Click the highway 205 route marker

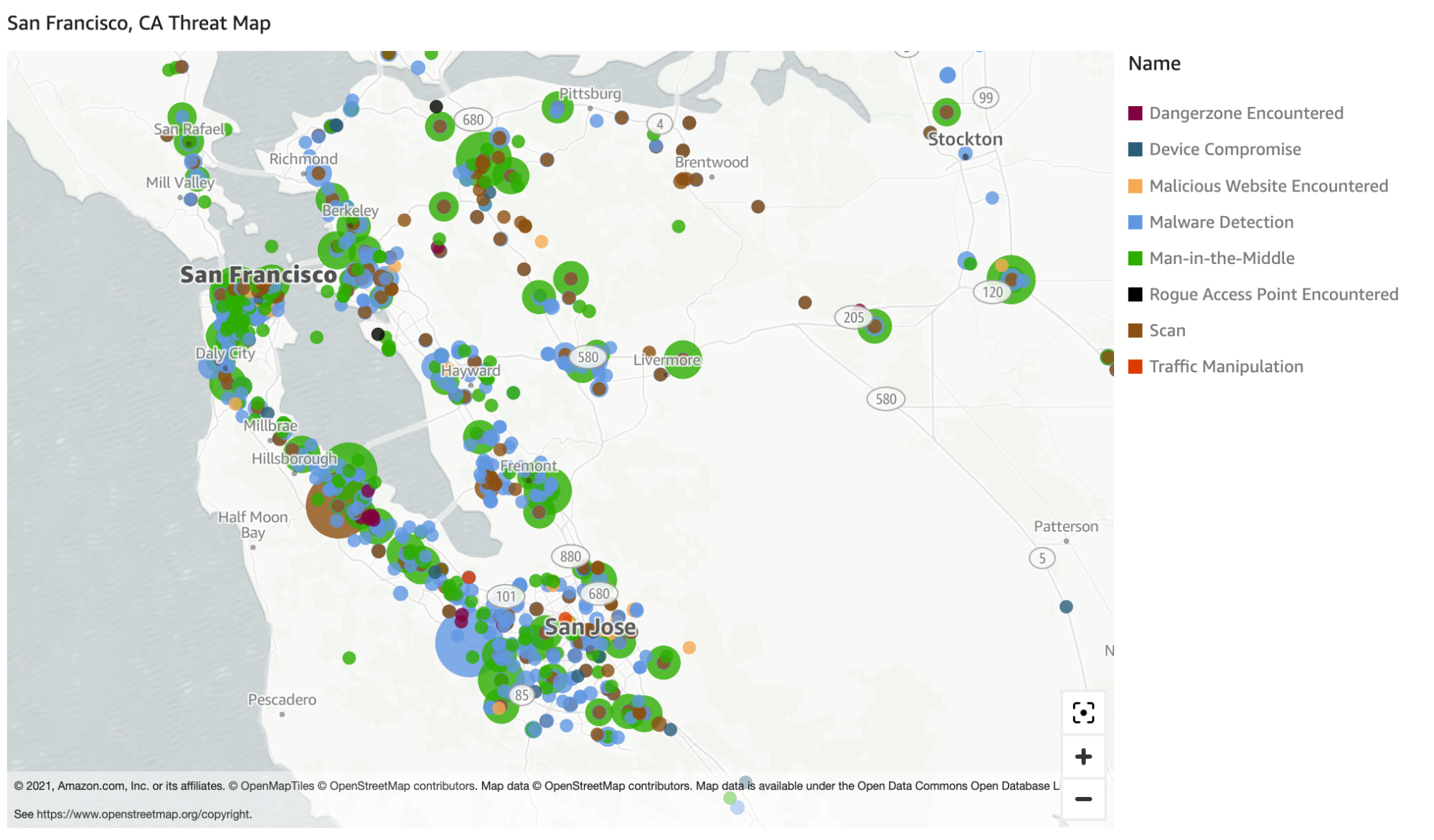(853, 317)
